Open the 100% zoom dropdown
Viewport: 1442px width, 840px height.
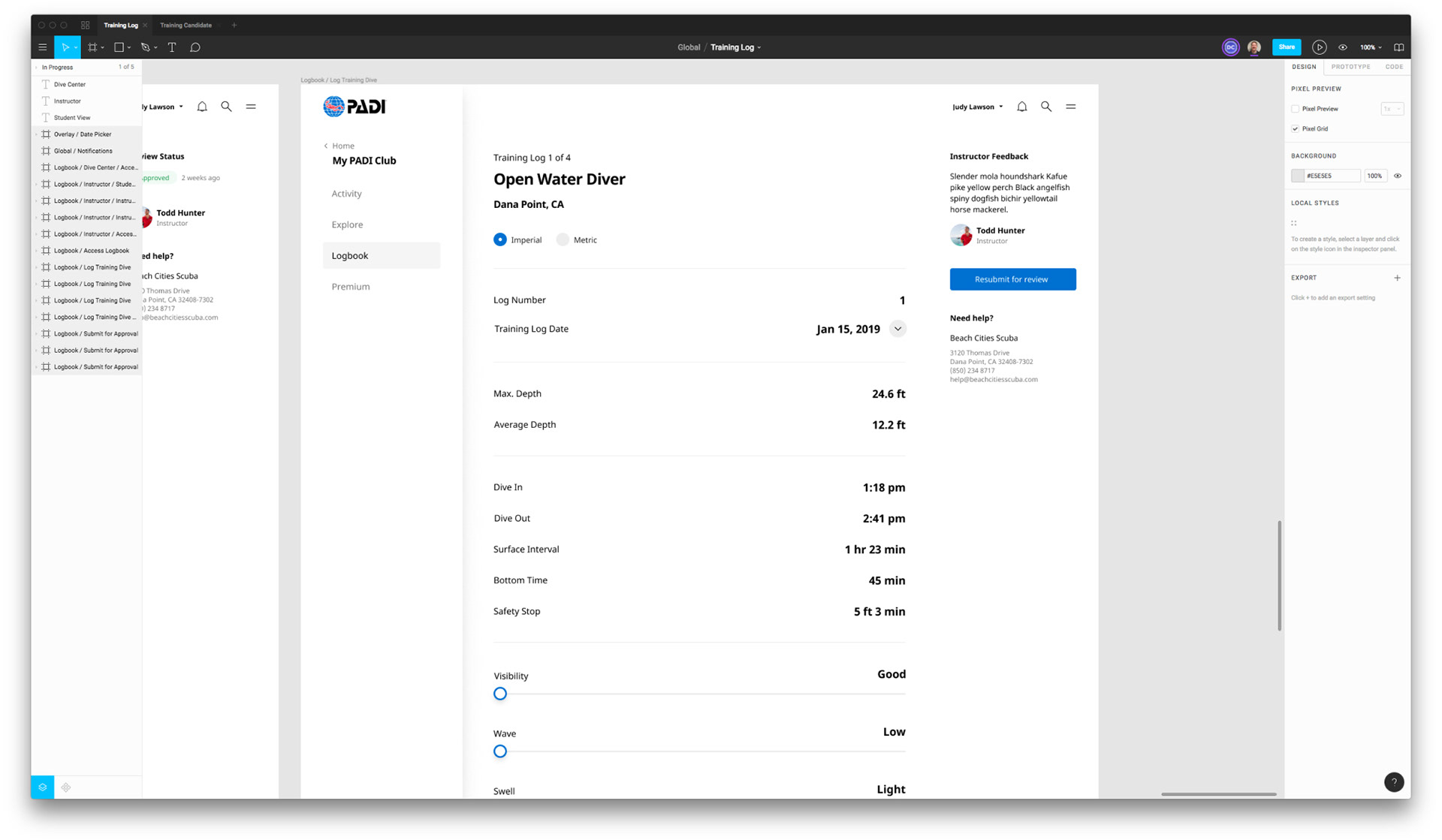click(x=1371, y=47)
